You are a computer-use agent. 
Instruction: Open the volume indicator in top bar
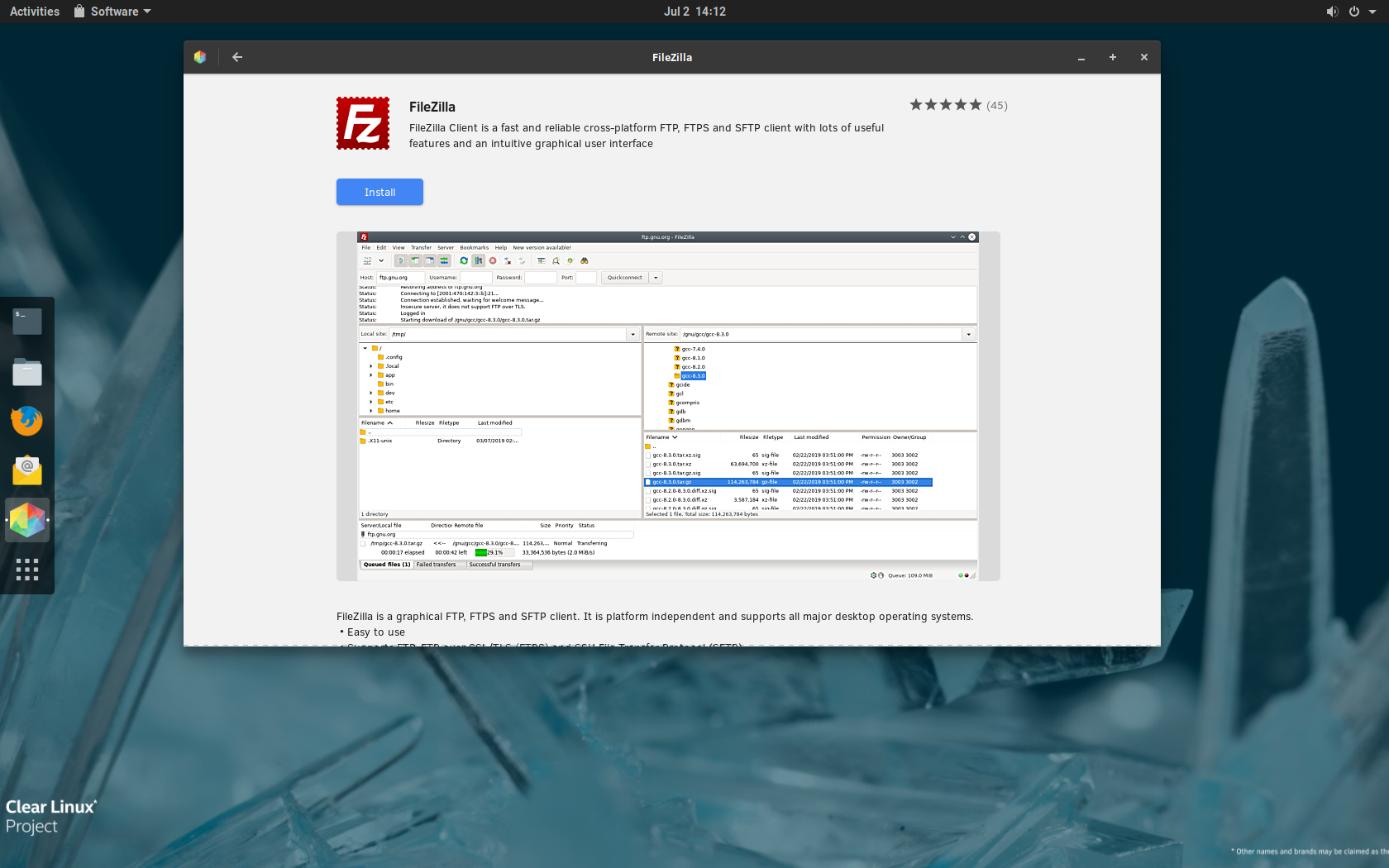[x=1332, y=12]
